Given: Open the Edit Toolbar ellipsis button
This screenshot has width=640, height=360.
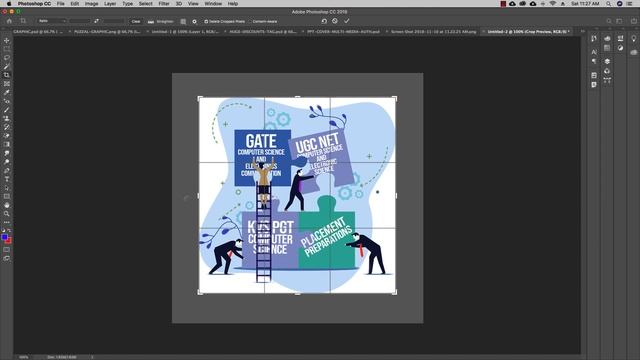Looking at the screenshot, I should (x=7, y=222).
